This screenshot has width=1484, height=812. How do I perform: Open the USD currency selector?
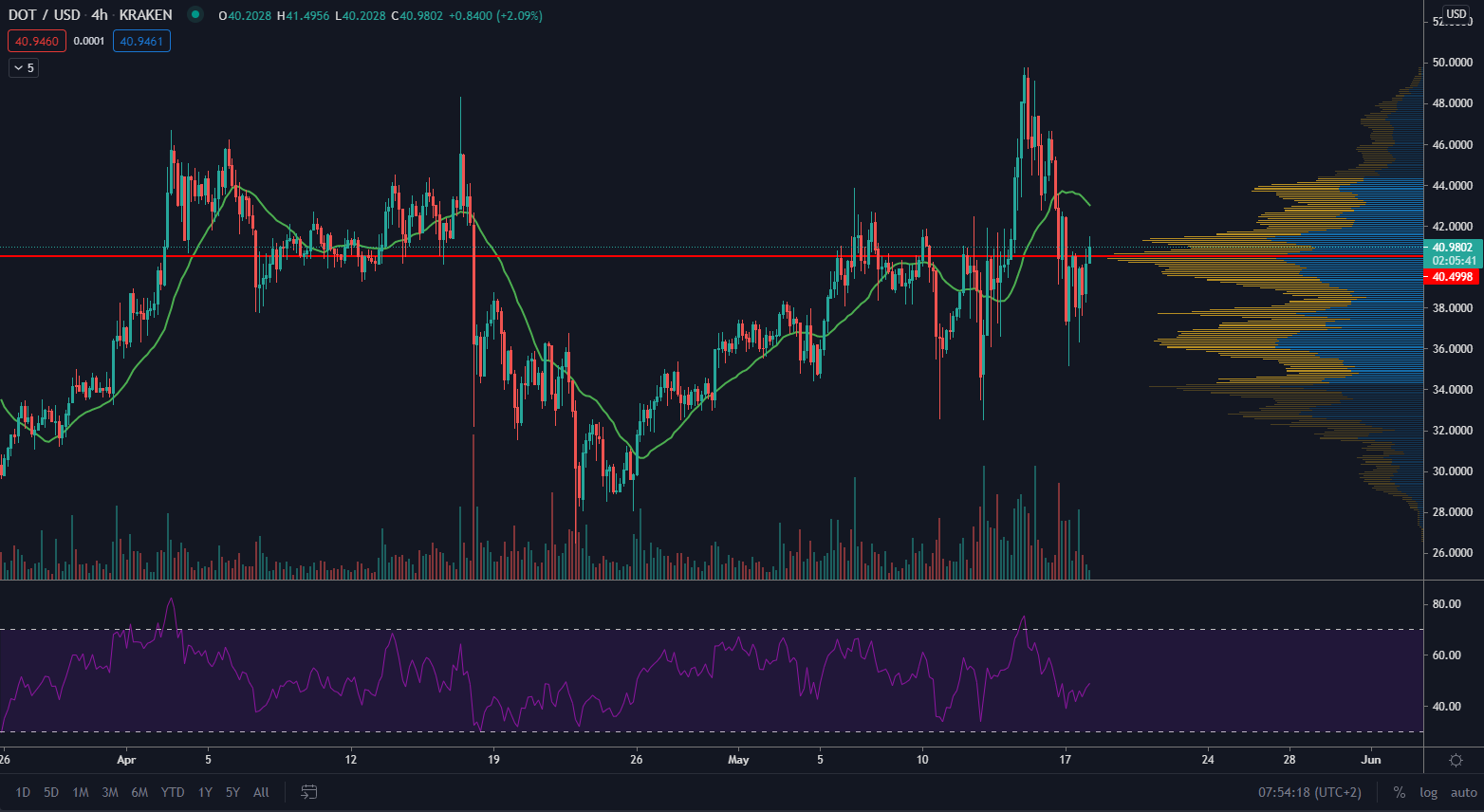click(1456, 14)
